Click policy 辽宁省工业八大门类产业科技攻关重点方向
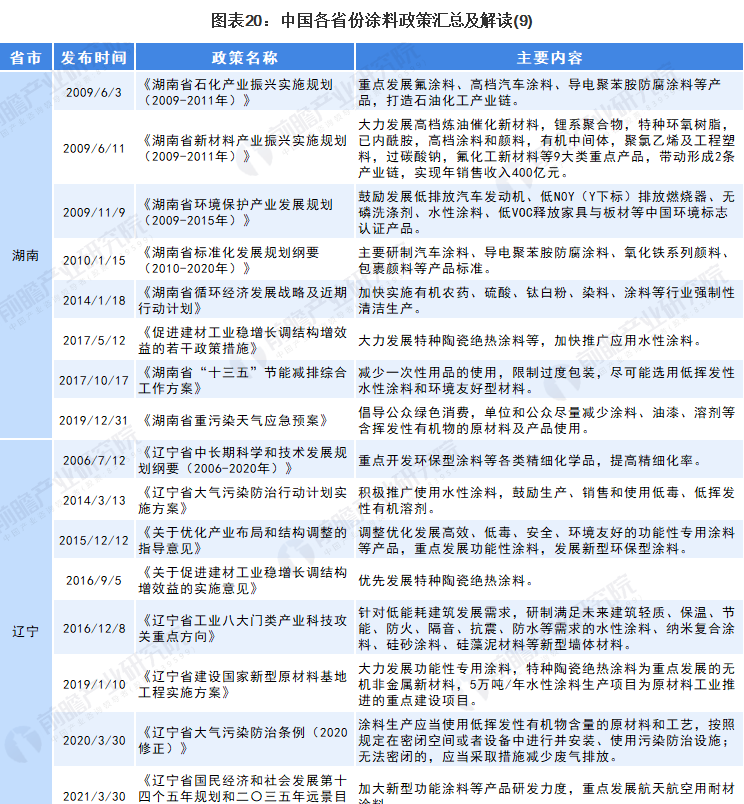Screen dimensions: 744x804 coord(244,629)
